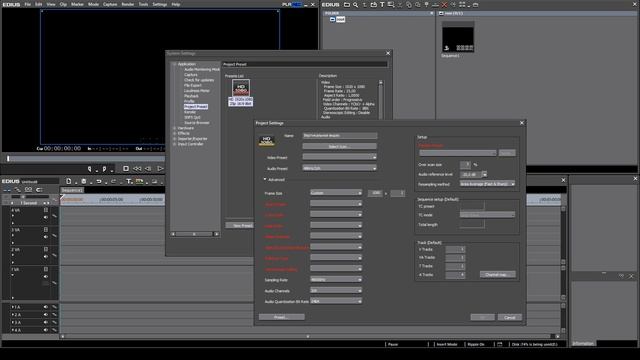The height and width of the screenshot is (360, 640).
Task: Click the redo icon in timeline toolbar
Action: click(113, 181)
